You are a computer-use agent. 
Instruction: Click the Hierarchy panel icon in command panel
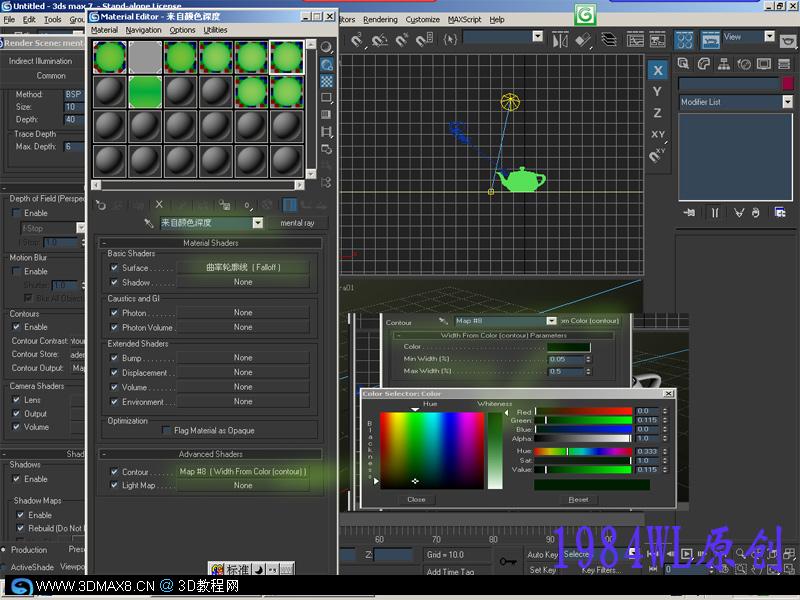click(724, 63)
